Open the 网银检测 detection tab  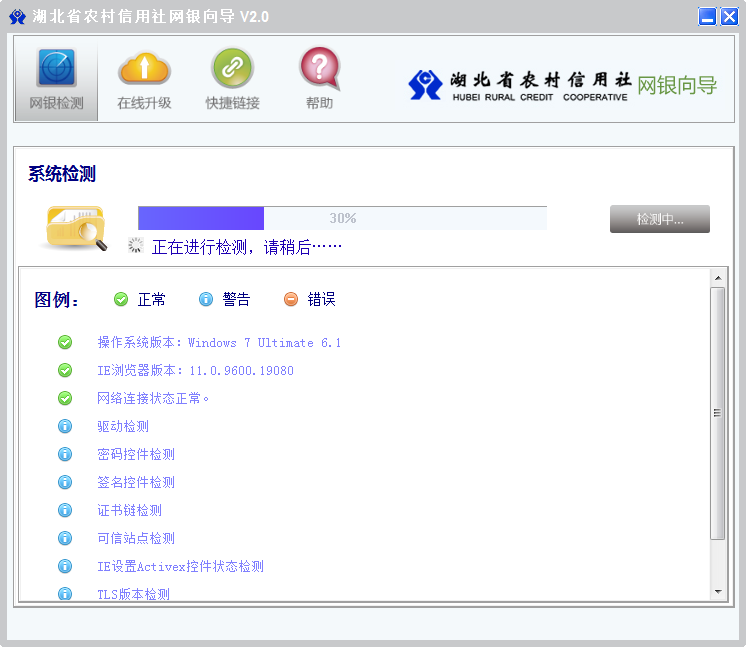pos(56,80)
